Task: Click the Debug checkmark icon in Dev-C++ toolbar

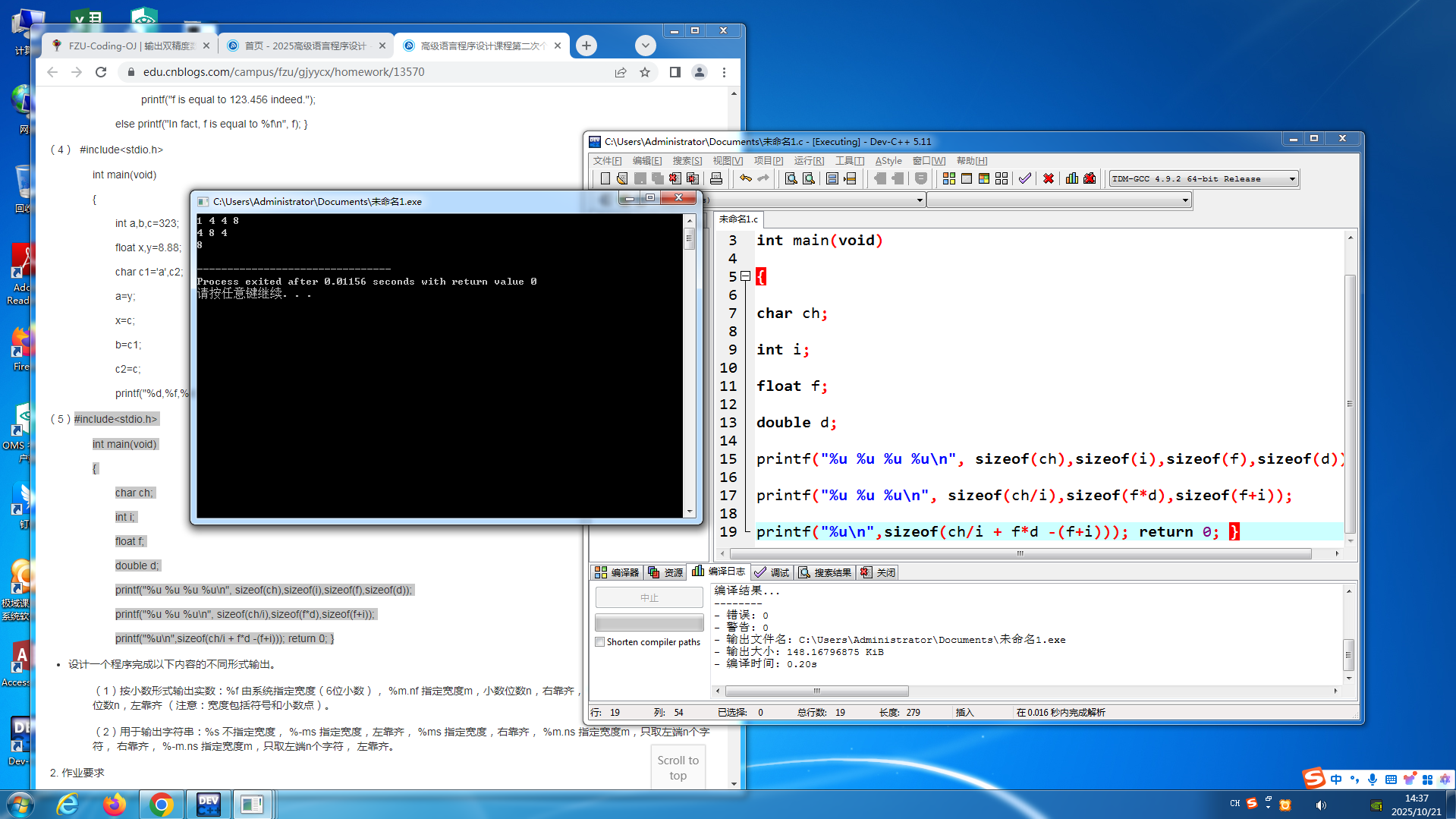Action: 1025,178
